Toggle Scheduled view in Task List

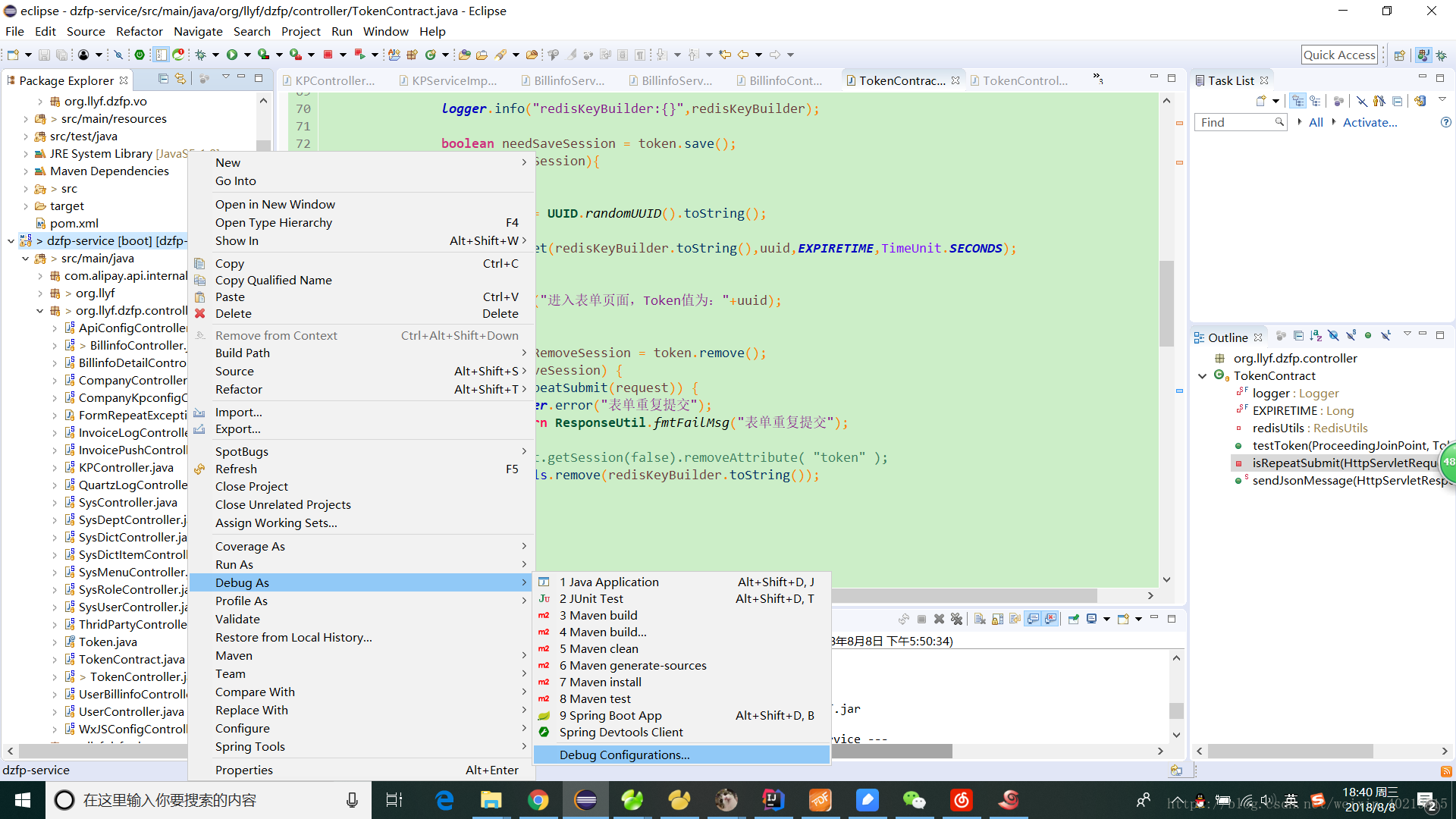click(x=1315, y=101)
